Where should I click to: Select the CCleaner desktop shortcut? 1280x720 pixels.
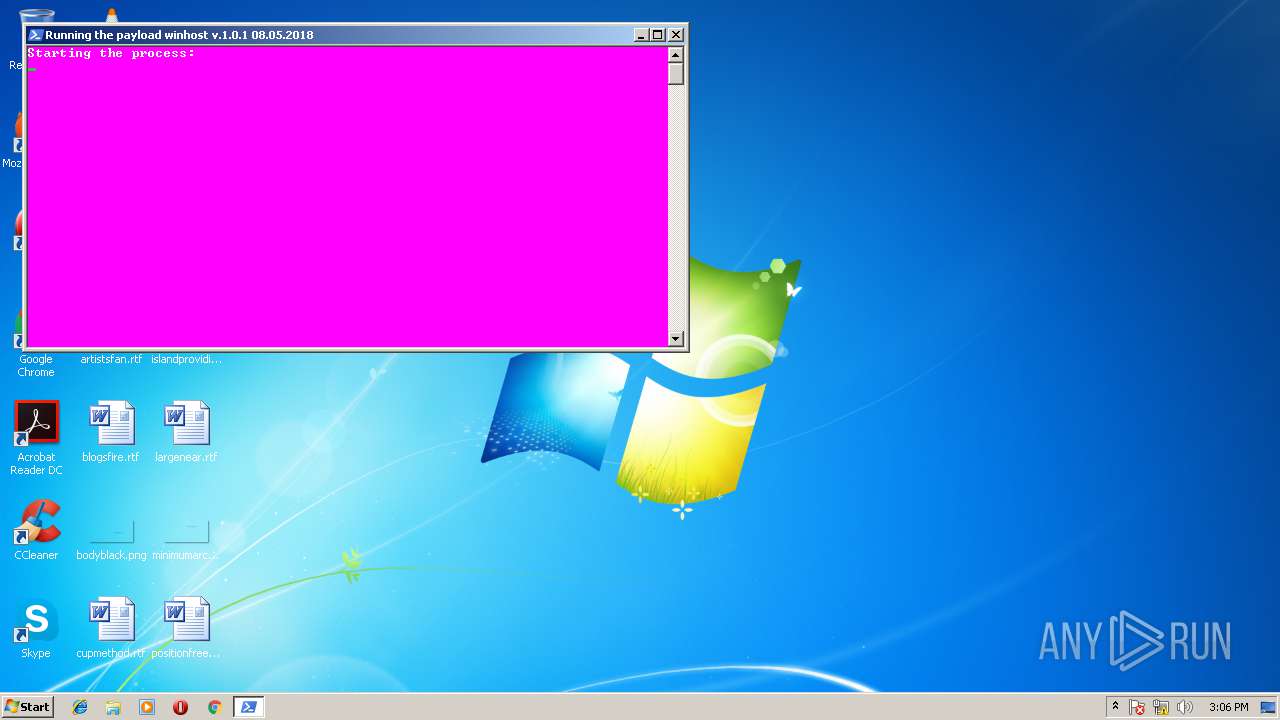point(36,530)
